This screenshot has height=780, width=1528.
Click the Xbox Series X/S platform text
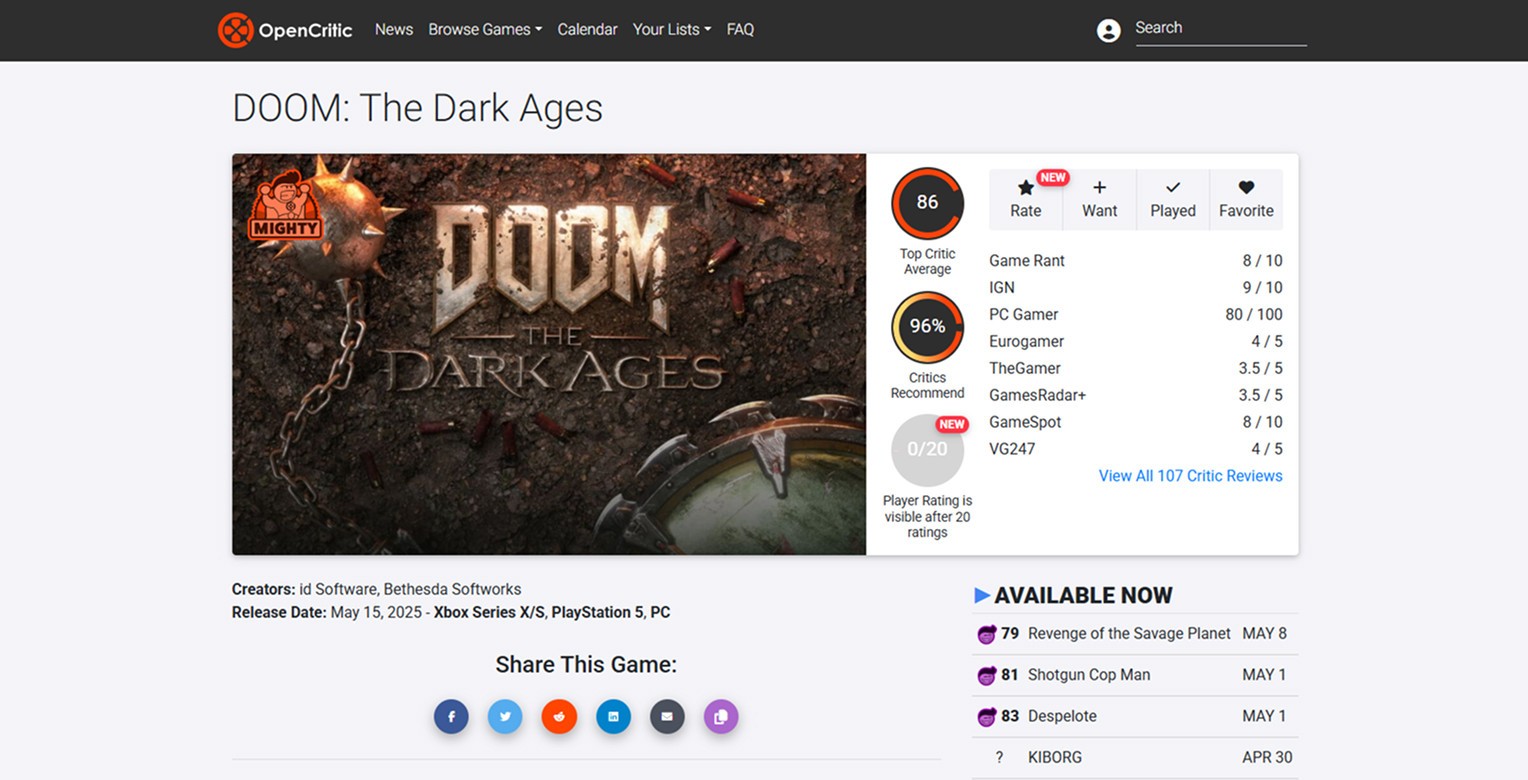pos(489,613)
